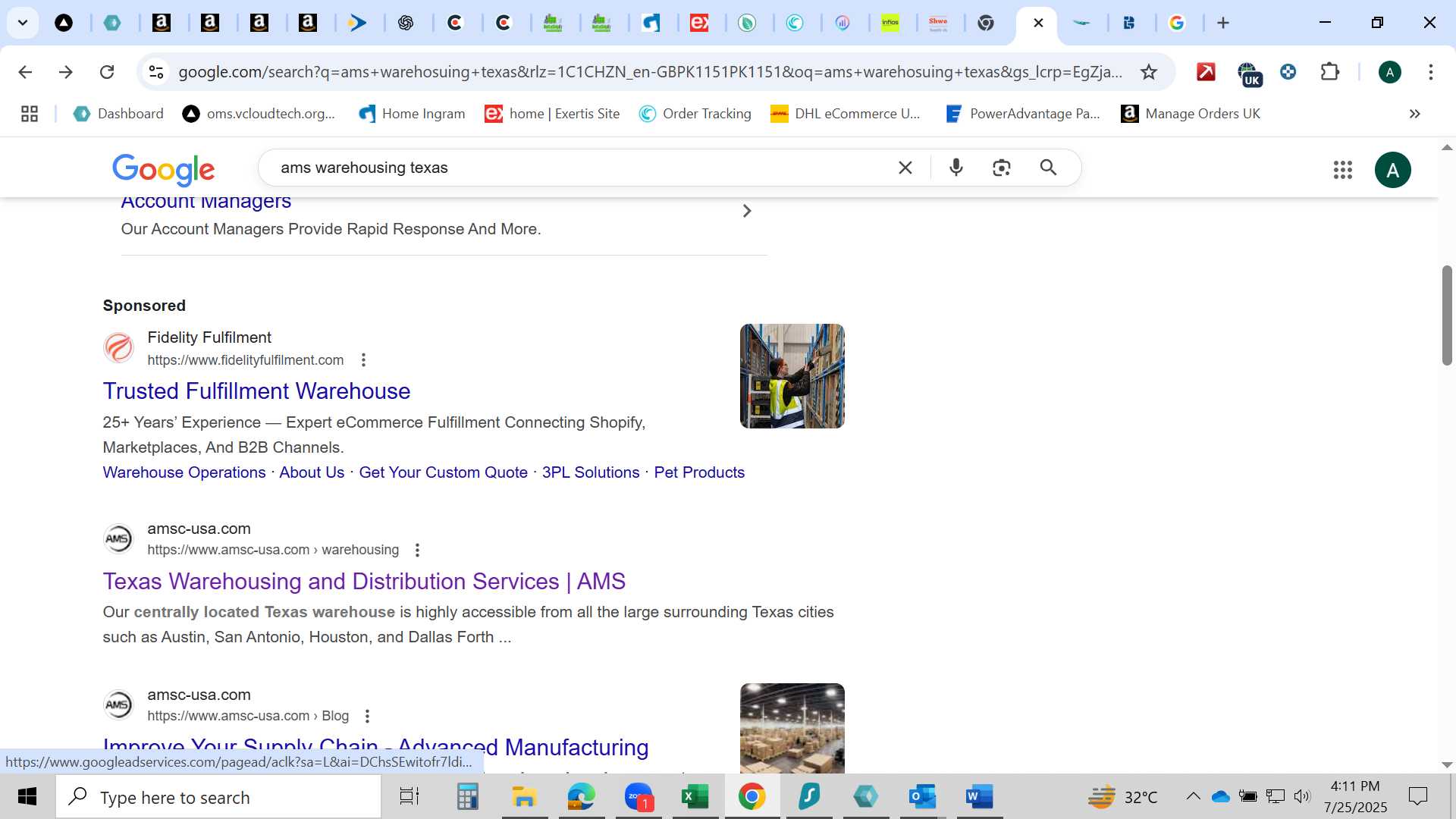Click About Us sitelink
Image resolution: width=1456 pixels, height=819 pixels.
pos(312,472)
